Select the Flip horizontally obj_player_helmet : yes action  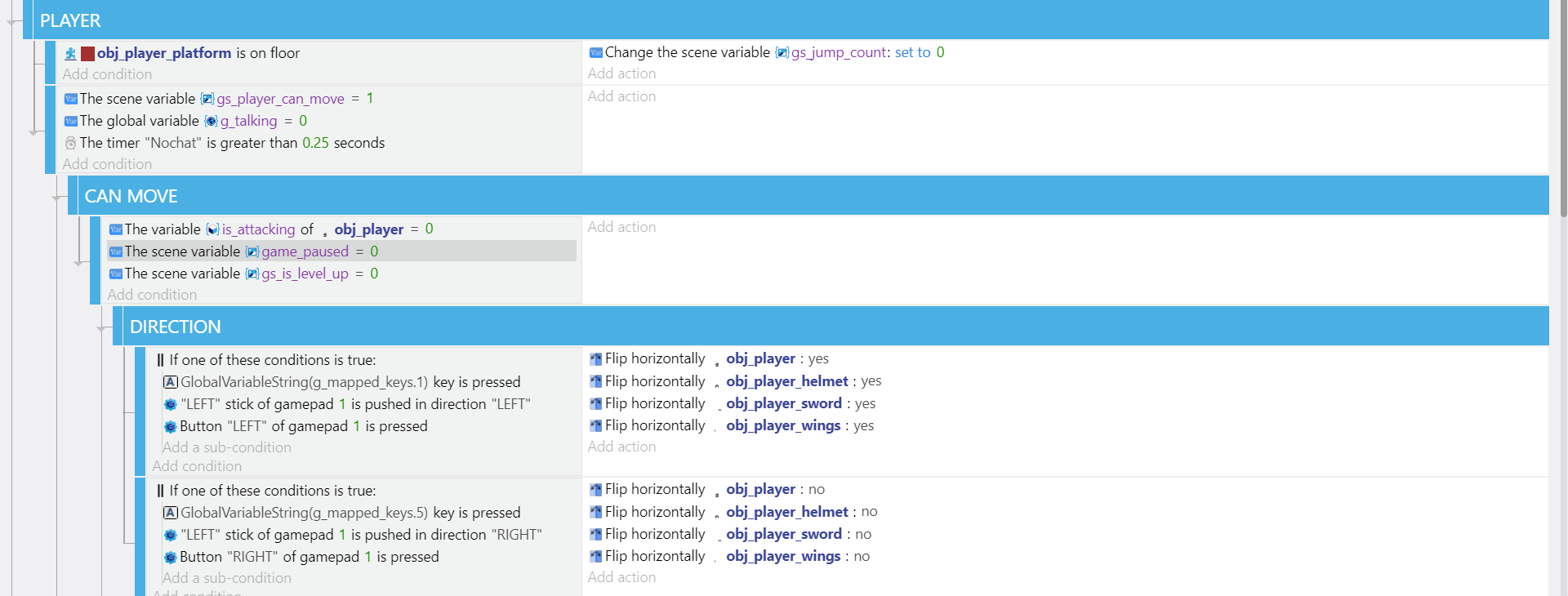tap(735, 381)
